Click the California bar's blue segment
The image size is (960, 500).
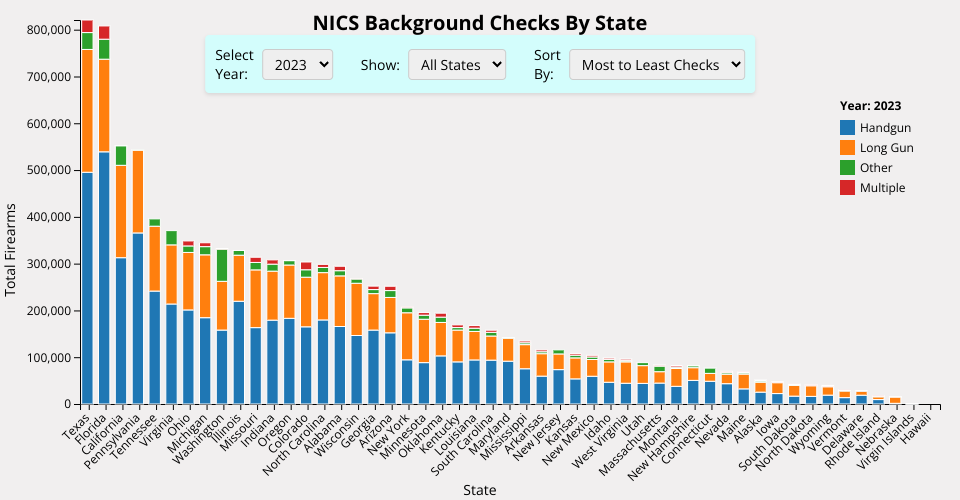click(121, 330)
